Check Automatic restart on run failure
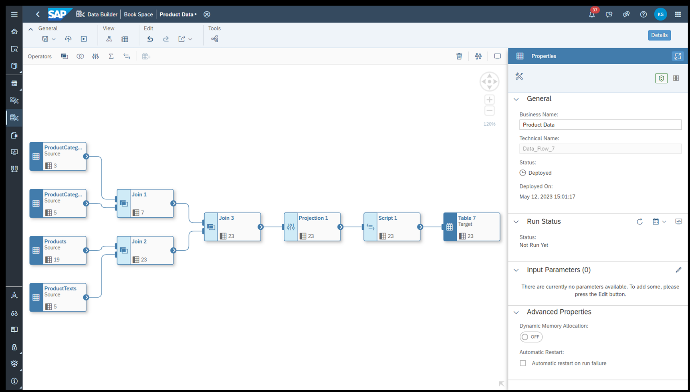690x392 pixels. point(523,363)
